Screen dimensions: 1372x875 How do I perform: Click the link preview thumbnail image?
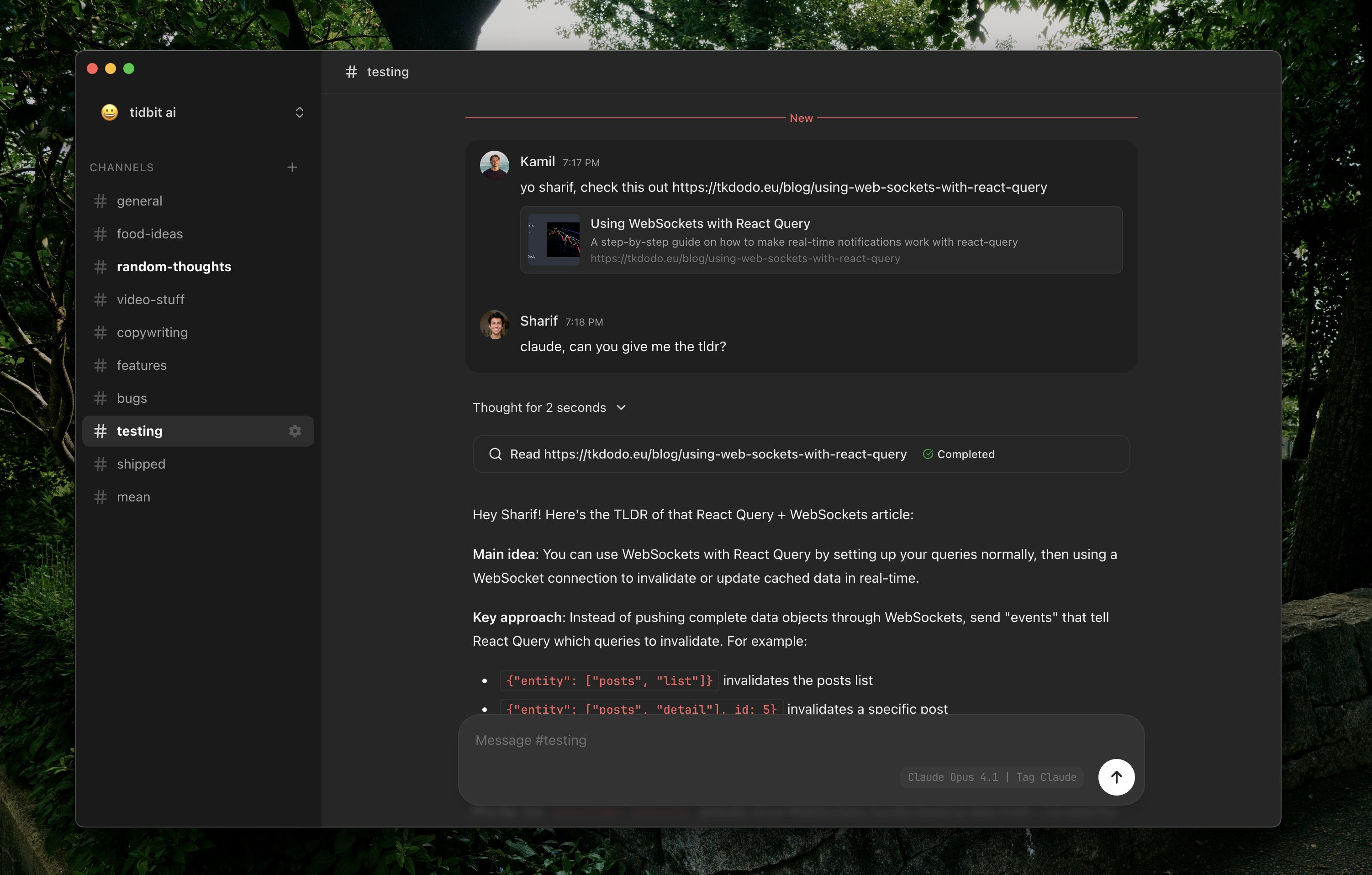553,240
